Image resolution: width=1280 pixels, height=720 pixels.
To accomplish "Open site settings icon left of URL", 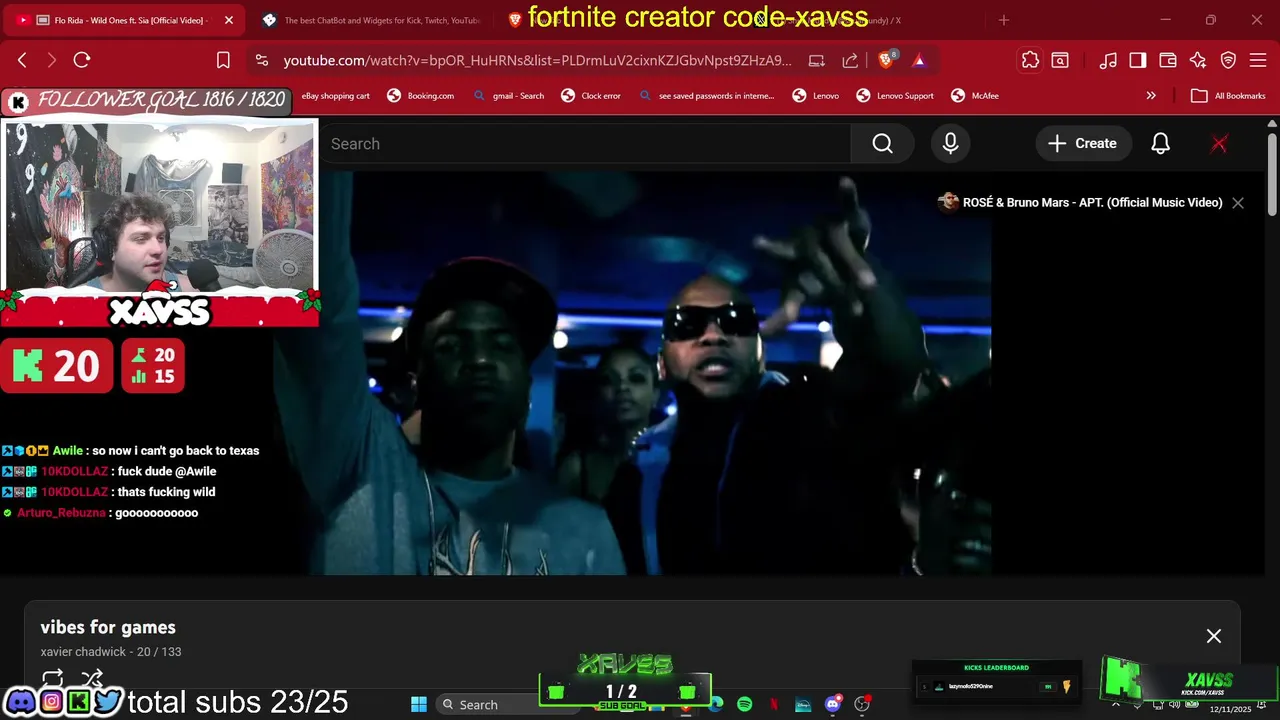I will (262, 60).
